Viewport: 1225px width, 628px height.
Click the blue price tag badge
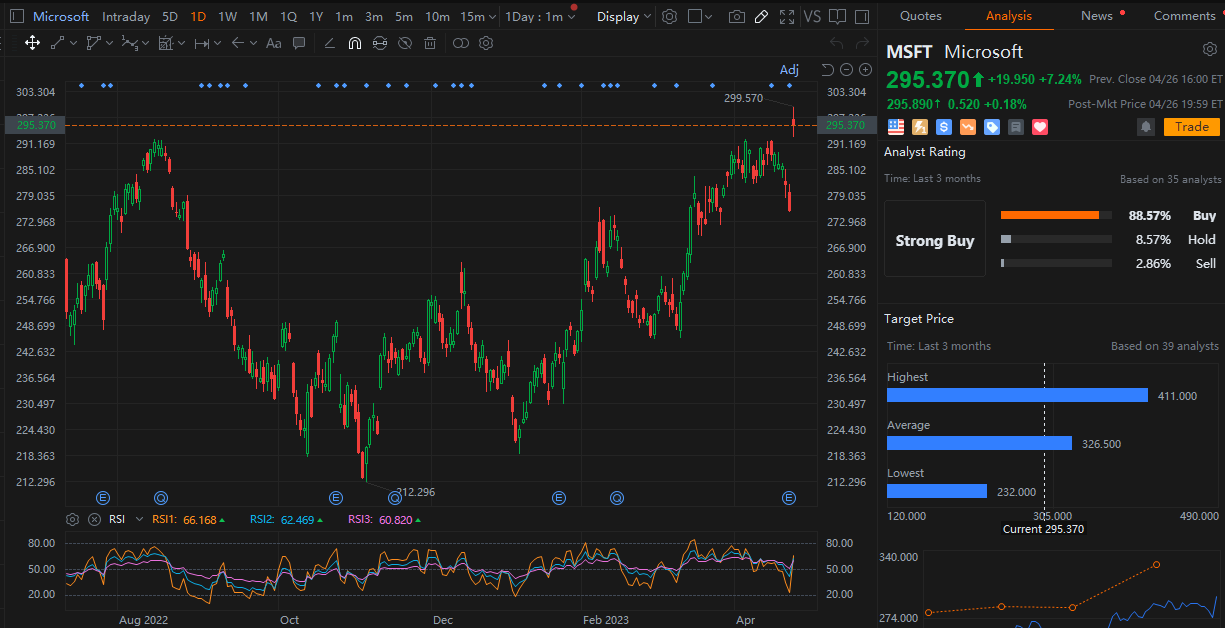click(992, 127)
